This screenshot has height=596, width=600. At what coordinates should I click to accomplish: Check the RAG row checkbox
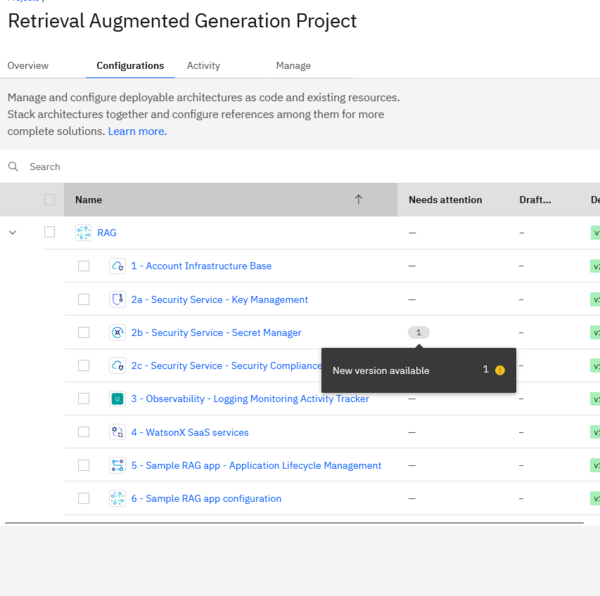tap(50, 233)
